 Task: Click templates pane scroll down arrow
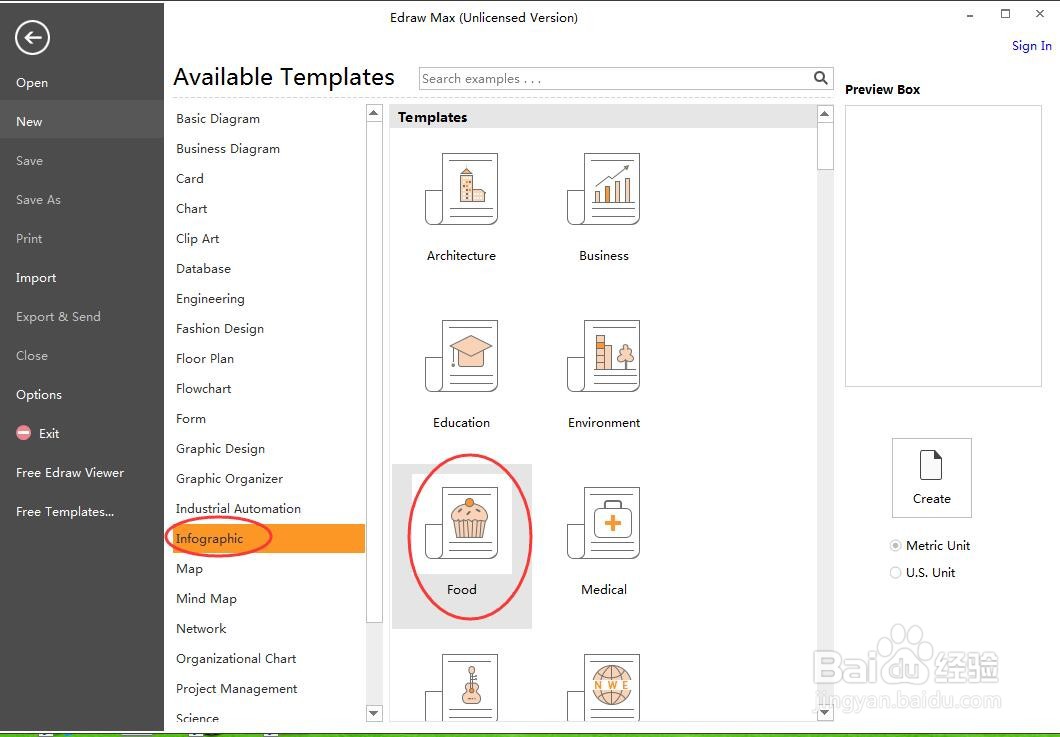pyautogui.click(x=825, y=712)
